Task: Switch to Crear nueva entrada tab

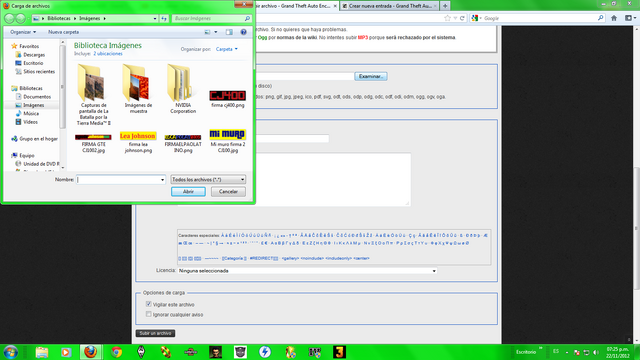Action: point(389,6)
